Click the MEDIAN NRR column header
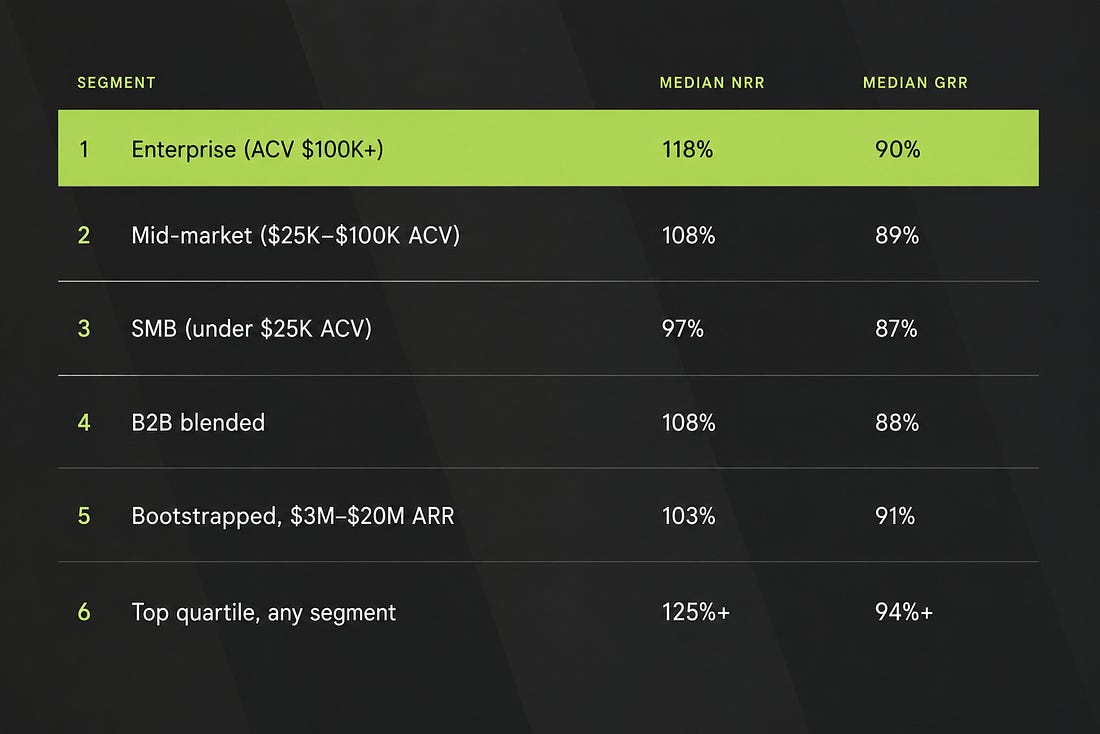Image resolution: width=1100 pixels, height=734 pixels. 712,83
